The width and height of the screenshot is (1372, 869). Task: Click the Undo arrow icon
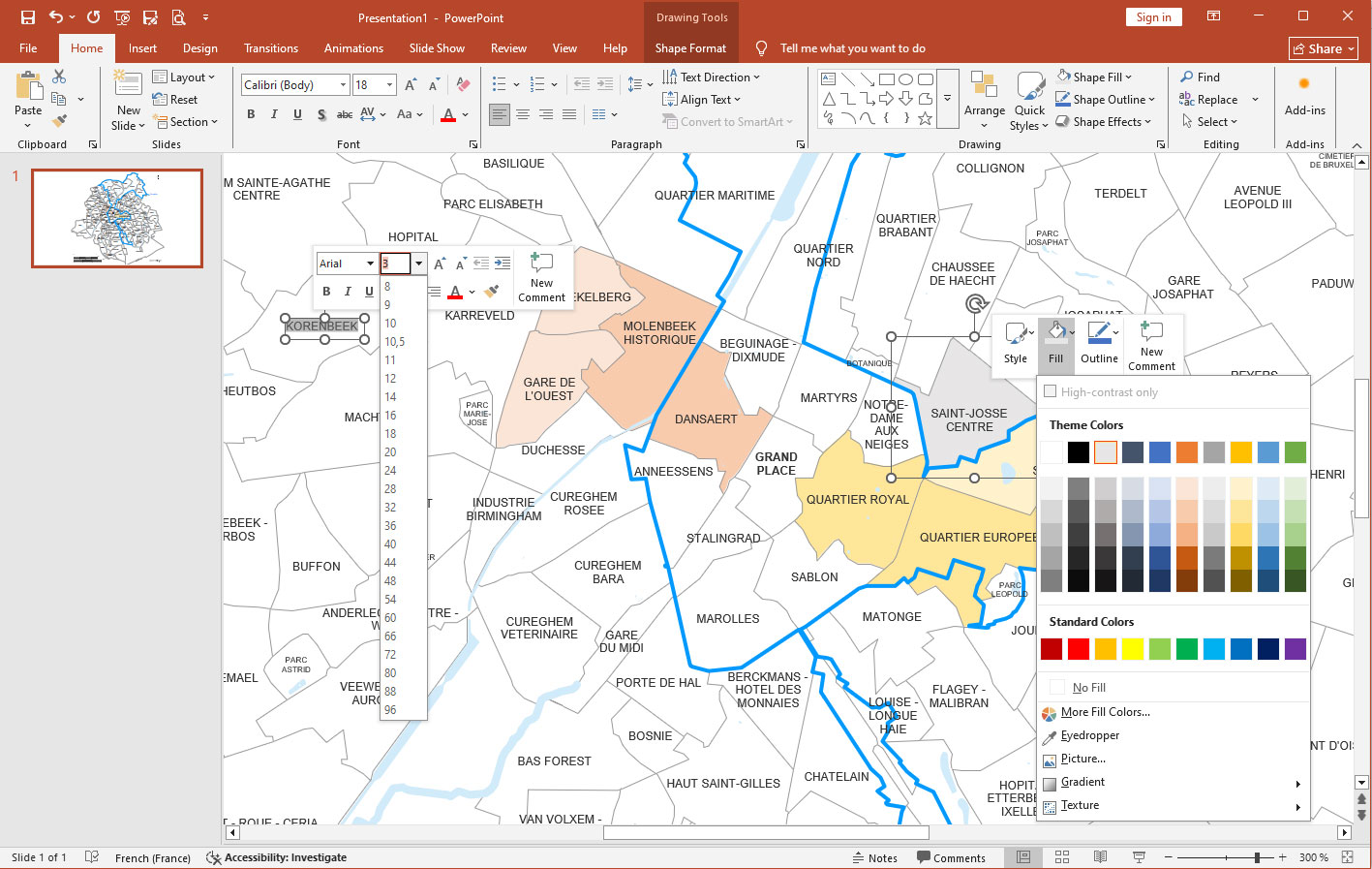(x=56, y=17)
